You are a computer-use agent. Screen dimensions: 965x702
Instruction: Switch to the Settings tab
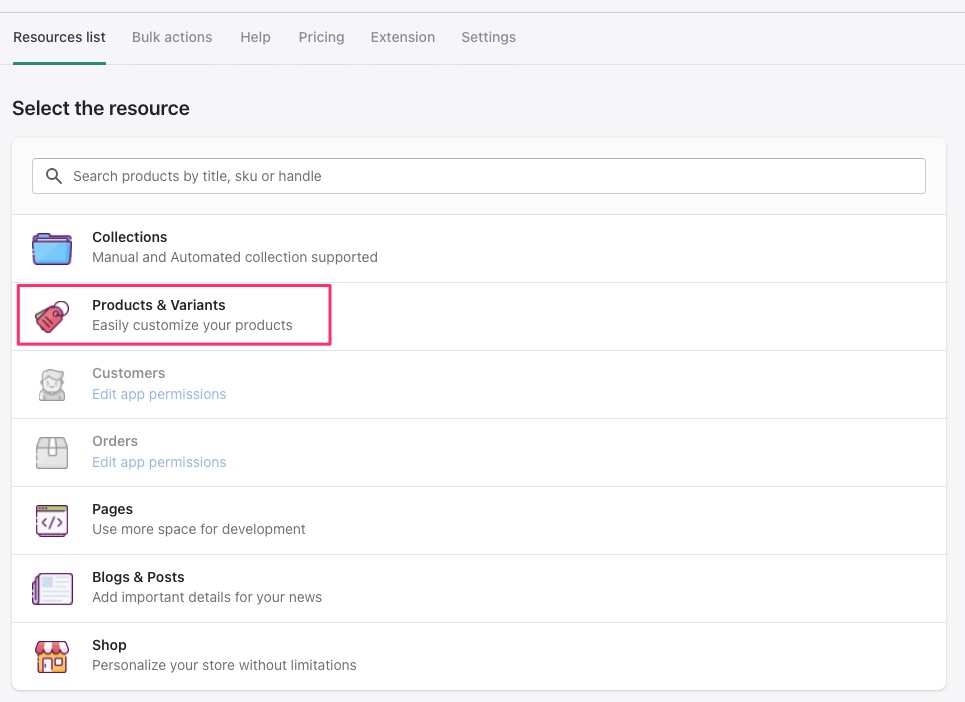(489, 37)
